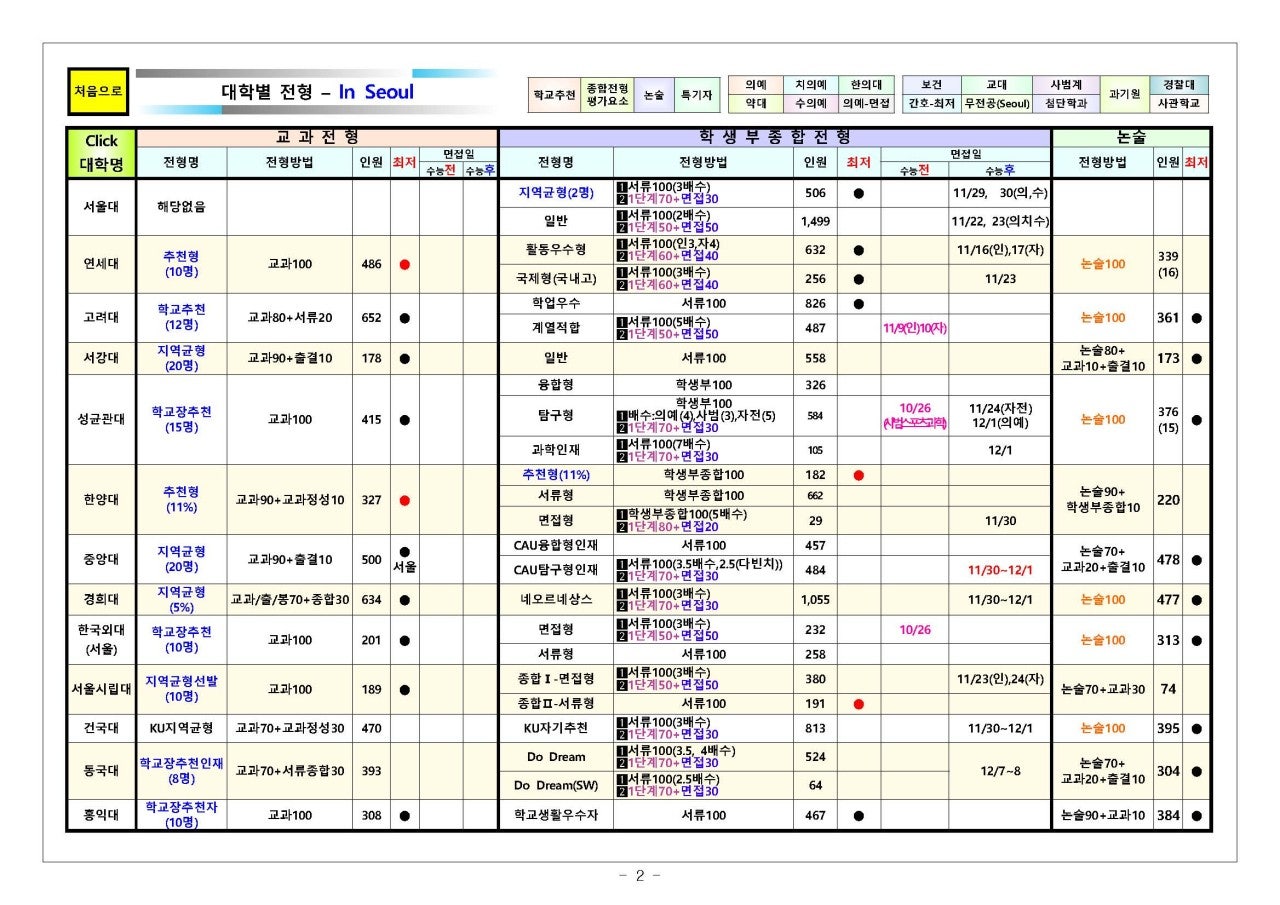Image resolution: width=1280 pixels, height=905 pixels.
Task: Open the 고려대 university link
Action: tap(101, 318)
